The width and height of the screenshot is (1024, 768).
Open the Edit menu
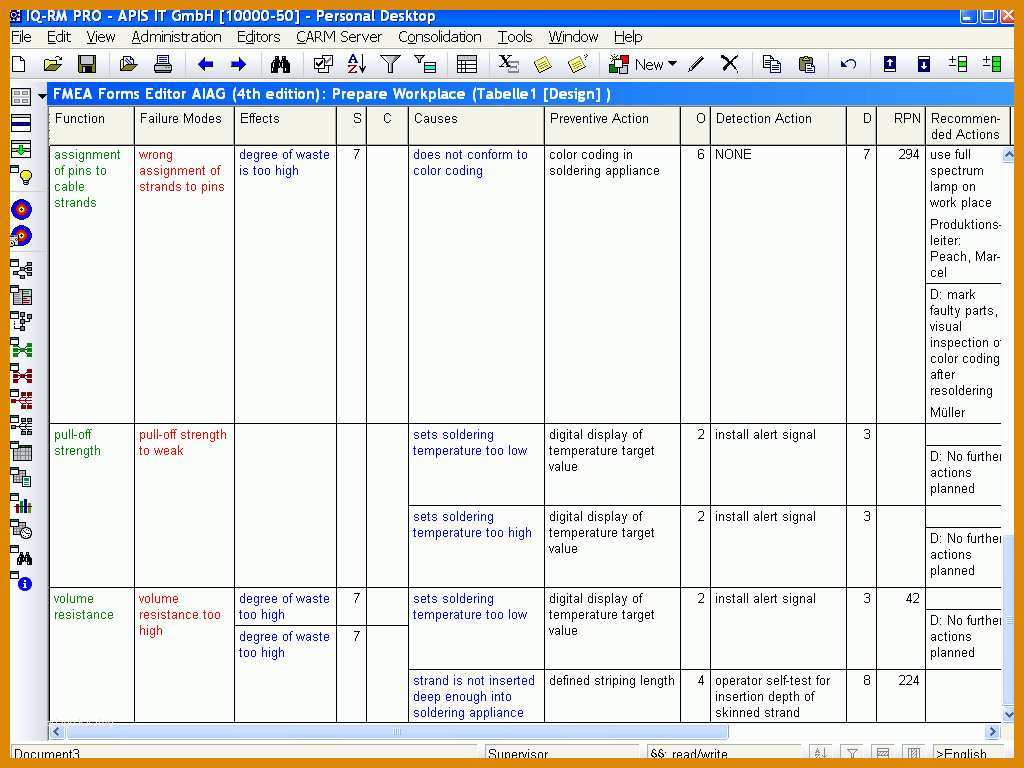59,37
